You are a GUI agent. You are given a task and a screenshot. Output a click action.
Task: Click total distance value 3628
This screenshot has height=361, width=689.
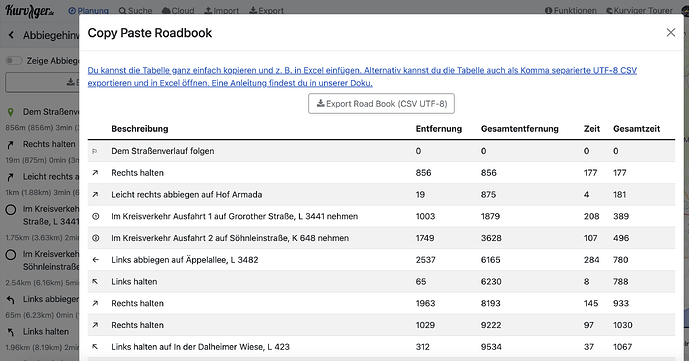[491, 238]
